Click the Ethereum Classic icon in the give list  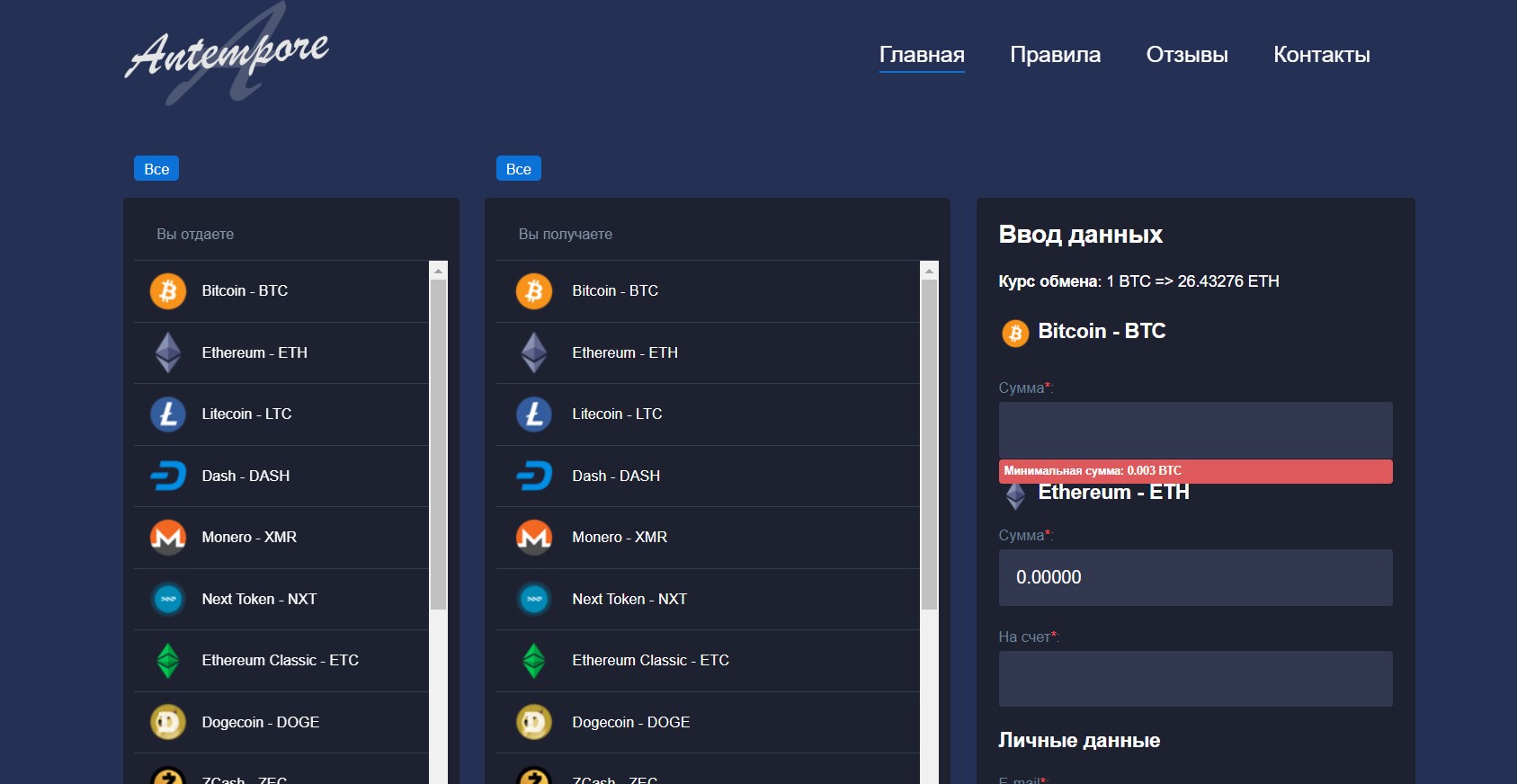[168, 661]
